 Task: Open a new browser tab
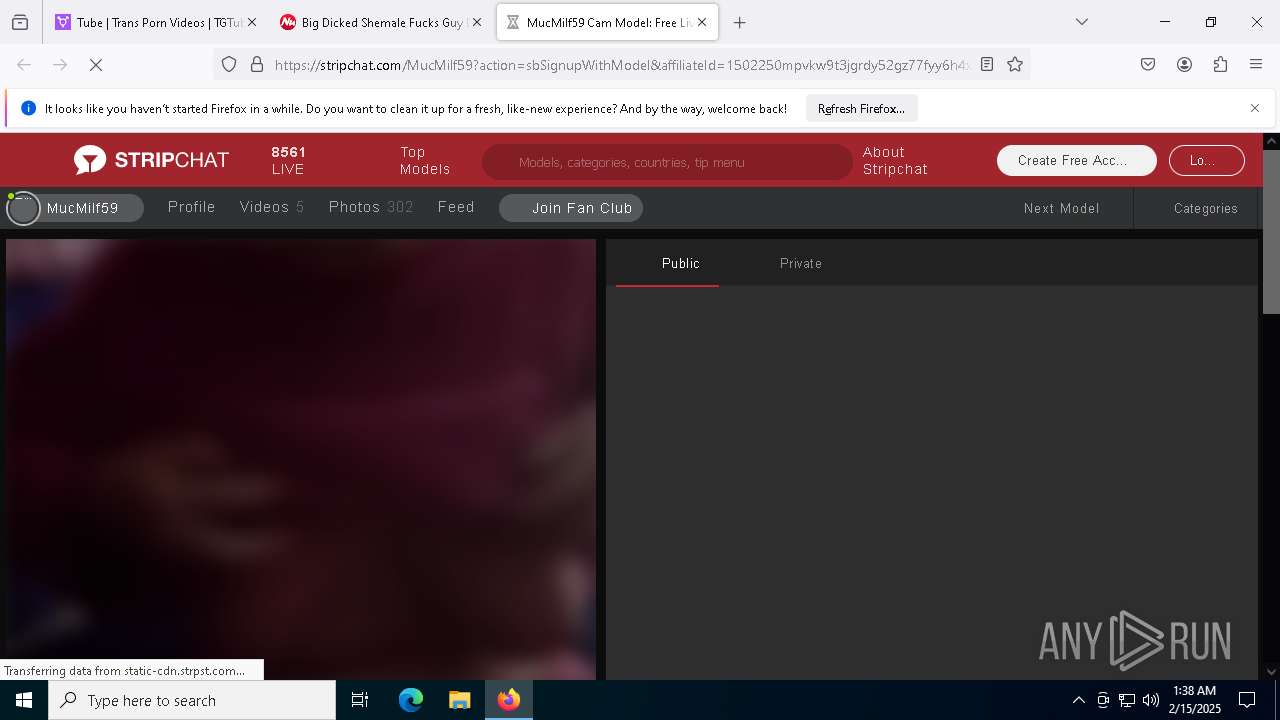pos(740,22)
